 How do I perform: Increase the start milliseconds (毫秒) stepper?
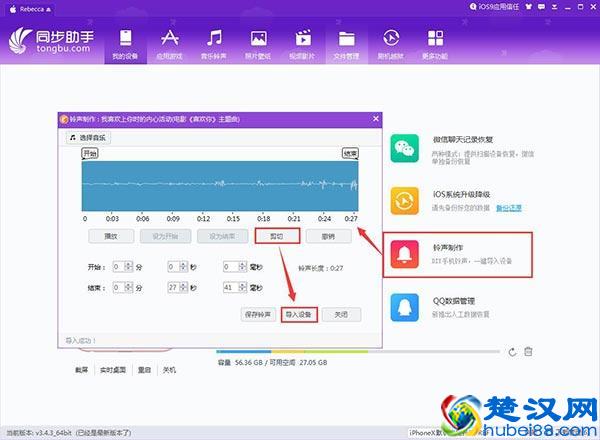pyautogui.click(x=242, y=264)
